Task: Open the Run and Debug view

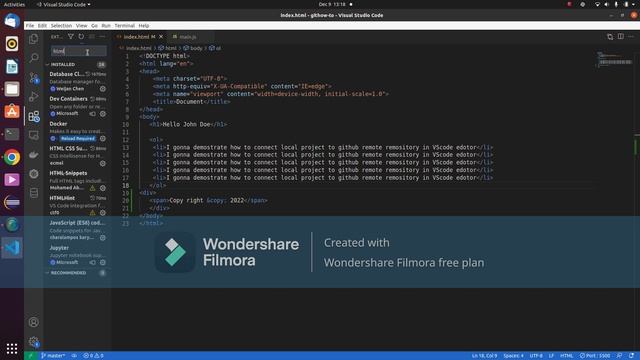Action: coord(34,97)
